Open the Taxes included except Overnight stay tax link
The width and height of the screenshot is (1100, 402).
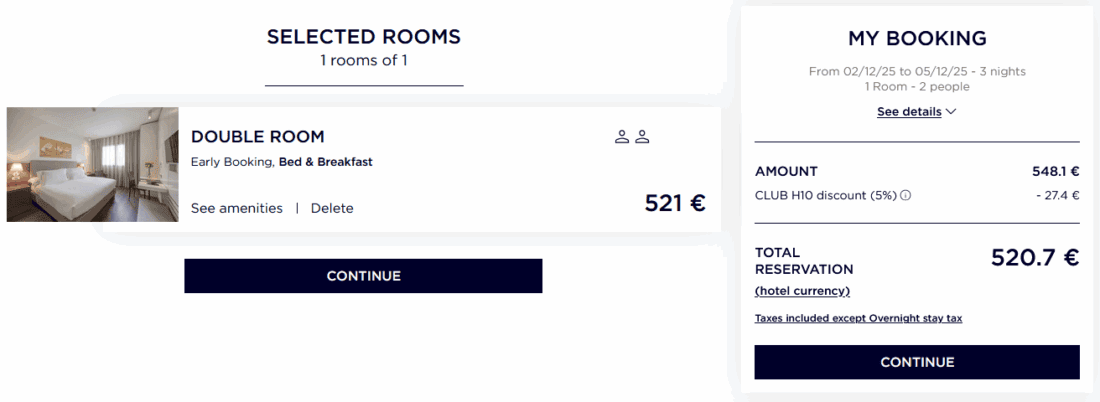(x=858, y=318)
